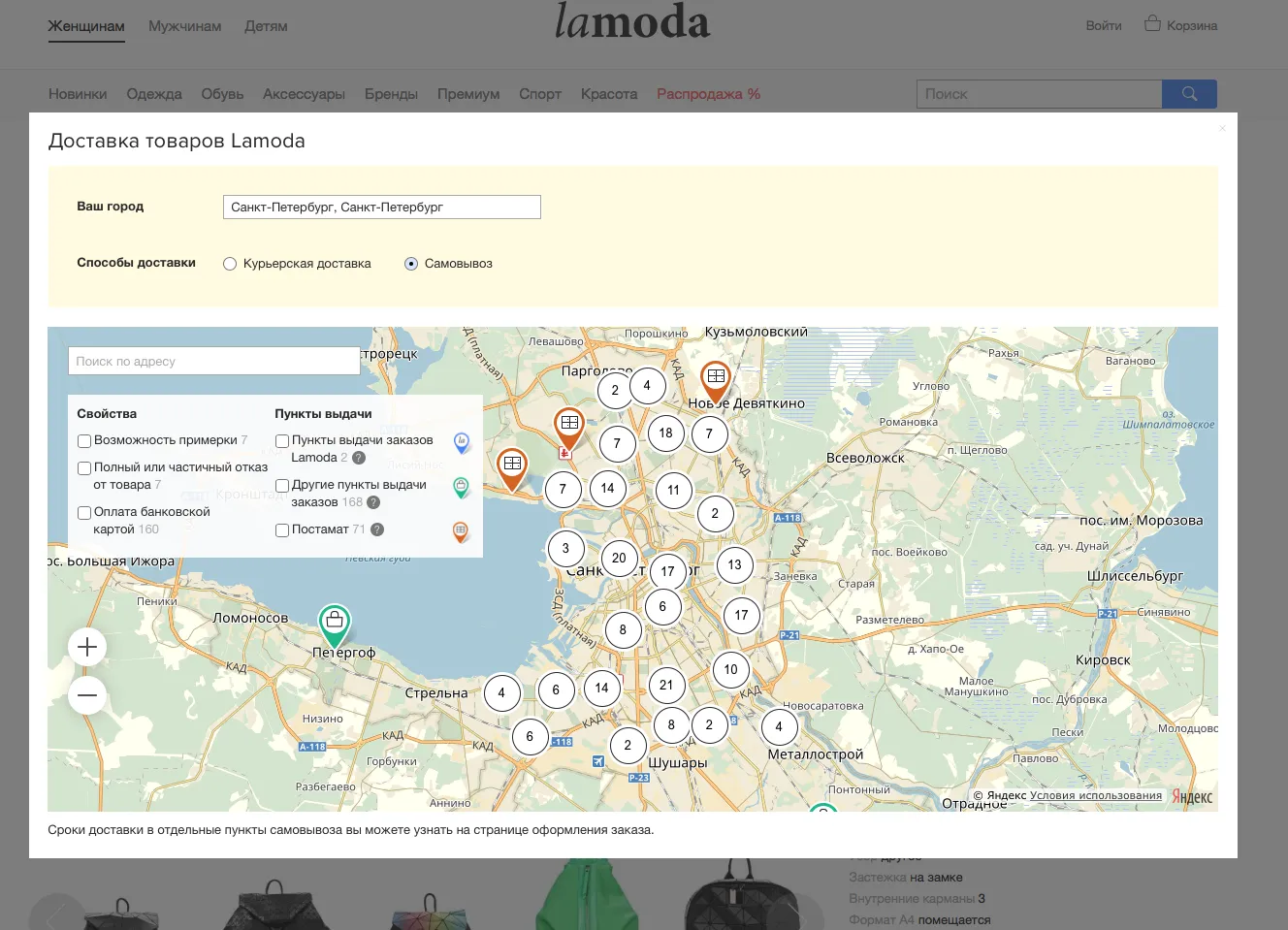The height and width of the screenshot is (930, 1288).
Task: Open cluster marker 4 beside Стрельна label
Action: (501, 692)
